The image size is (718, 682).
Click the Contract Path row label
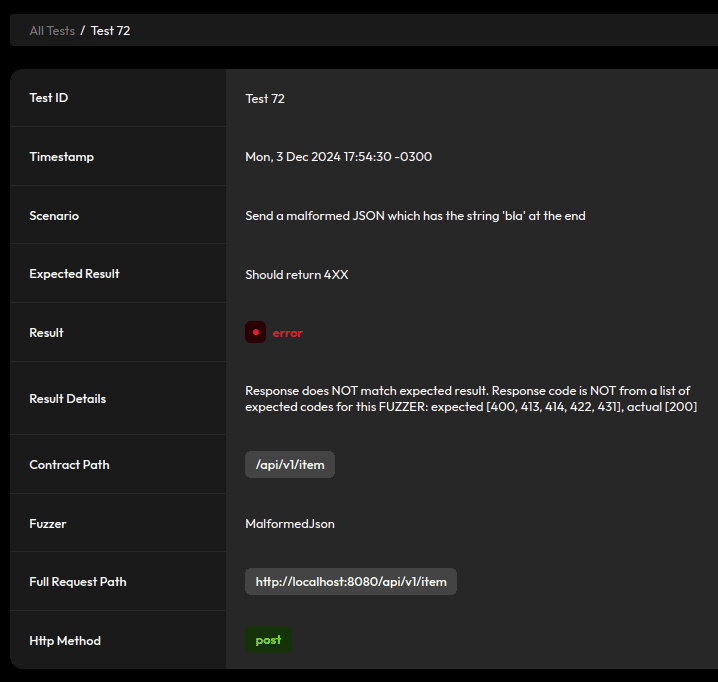click(69, 464)
